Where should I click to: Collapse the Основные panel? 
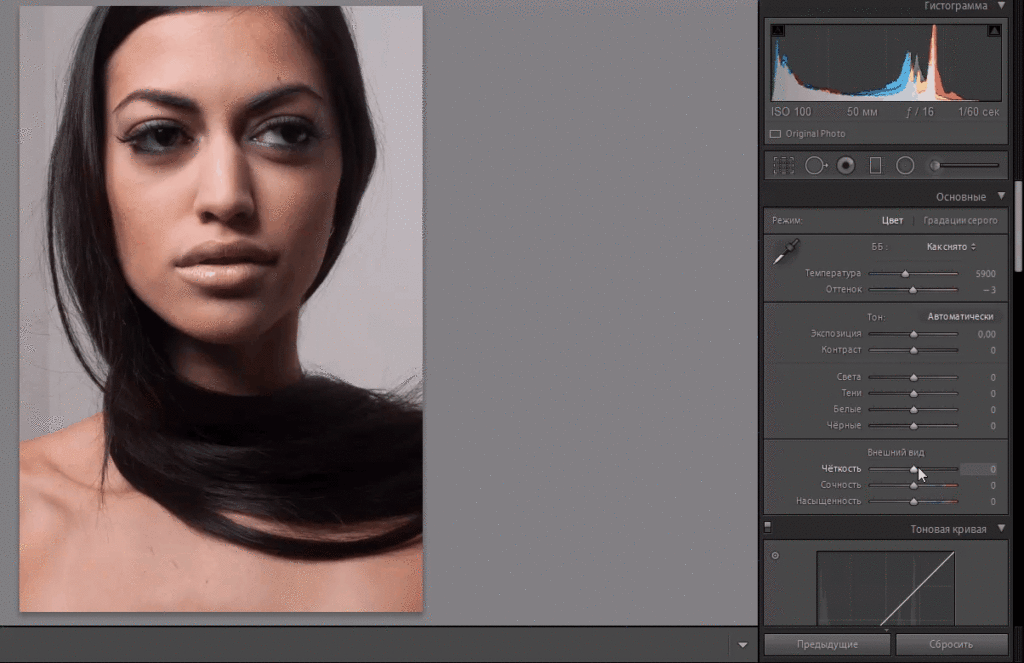(997, 197)
